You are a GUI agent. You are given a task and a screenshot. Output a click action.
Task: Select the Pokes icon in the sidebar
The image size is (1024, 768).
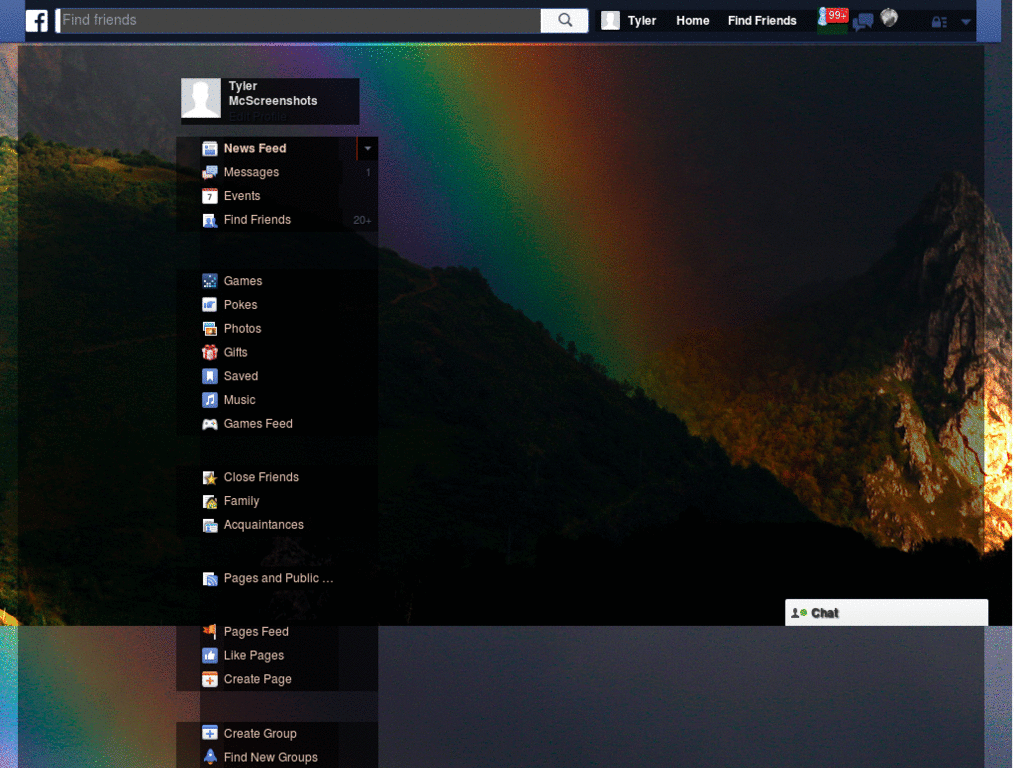click(210, 304)
